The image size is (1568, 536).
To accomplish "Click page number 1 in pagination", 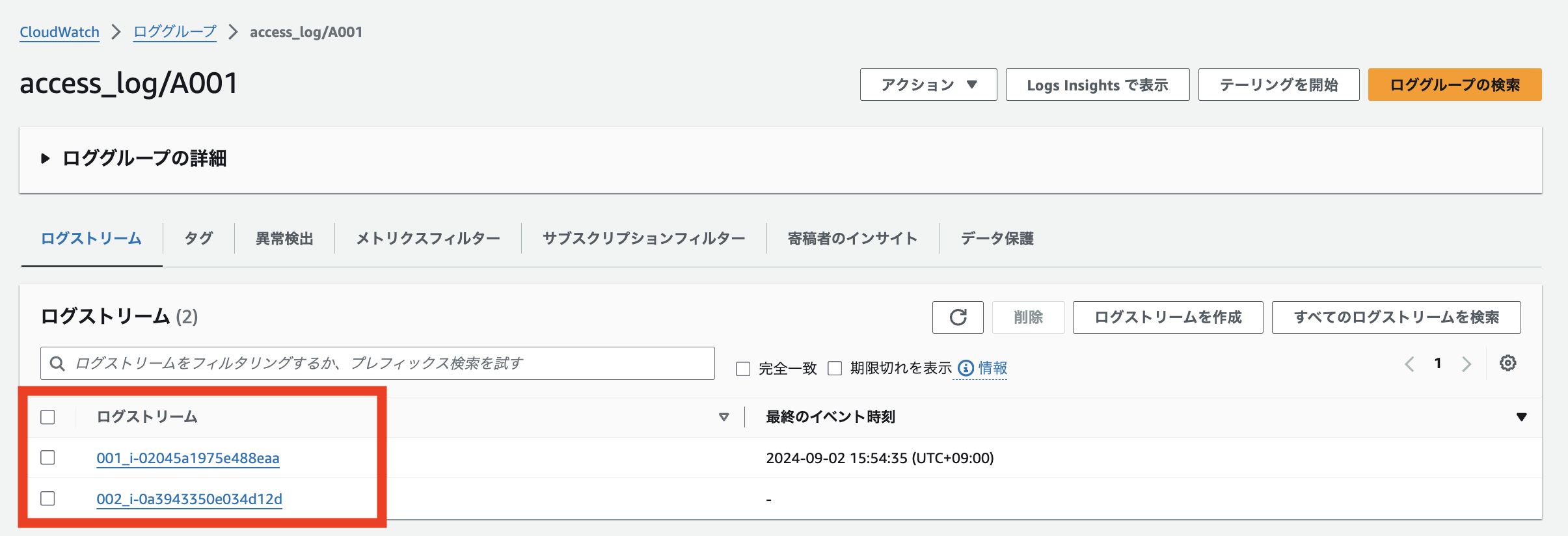I will click(x=1438, y=363).
